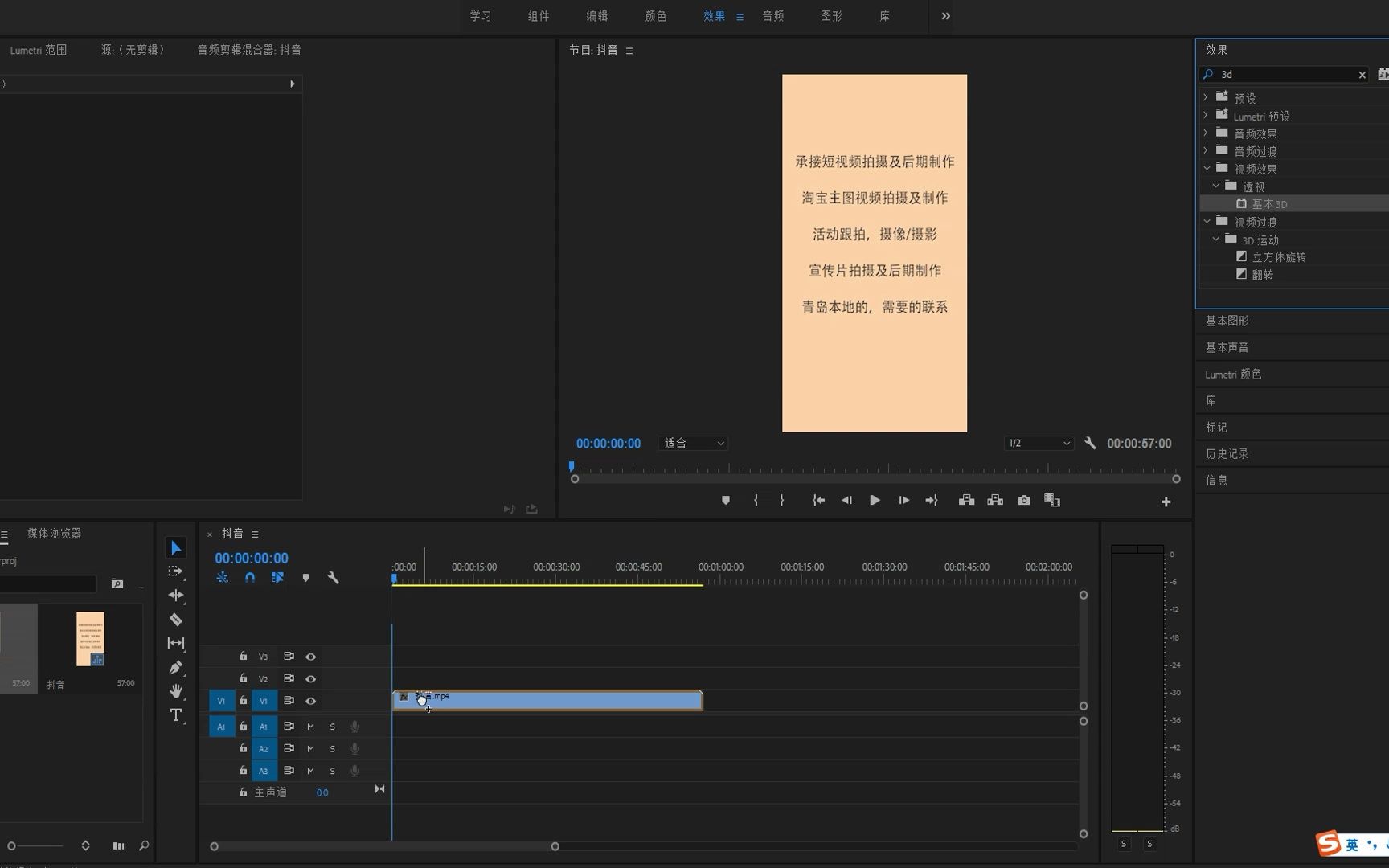Switch to 编辑 workspace
Viewport: 1389px width, 868px height.
coord(597,16)
